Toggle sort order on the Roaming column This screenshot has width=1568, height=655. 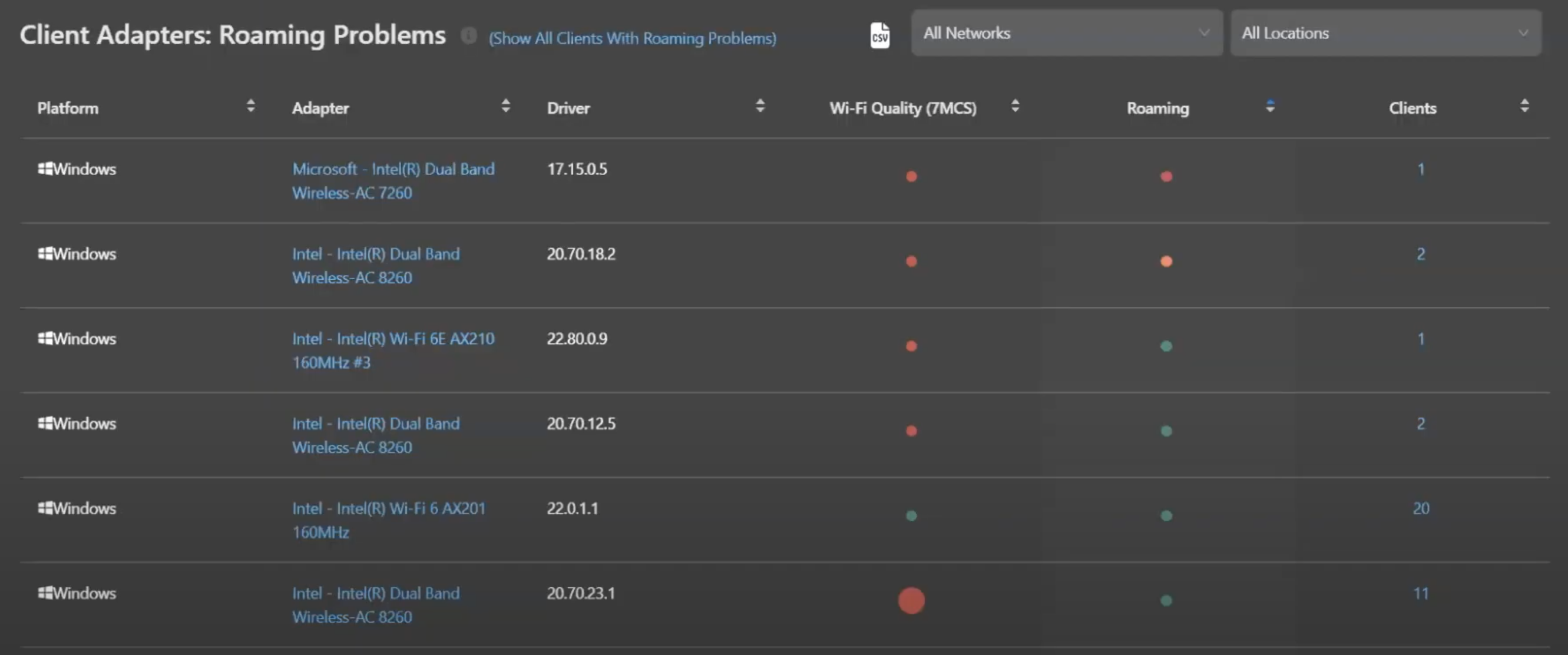[x=1270, y=106]
